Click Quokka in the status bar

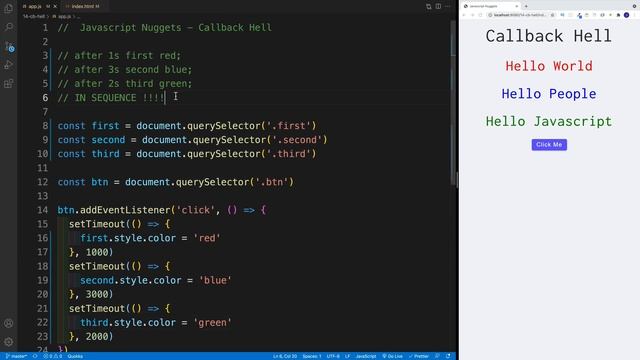(x=75, y=356)
